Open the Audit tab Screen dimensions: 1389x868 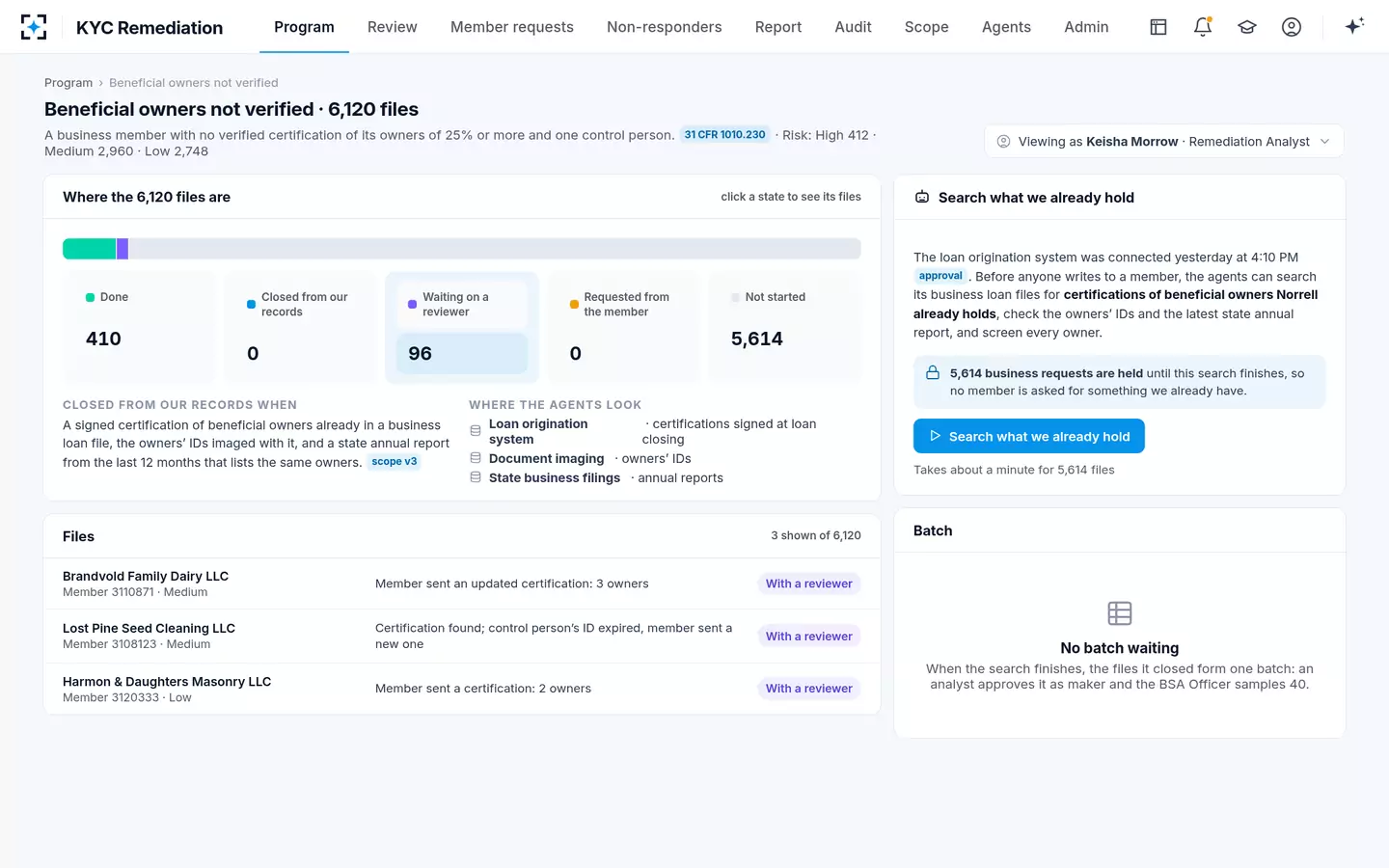tap(854, 27)
